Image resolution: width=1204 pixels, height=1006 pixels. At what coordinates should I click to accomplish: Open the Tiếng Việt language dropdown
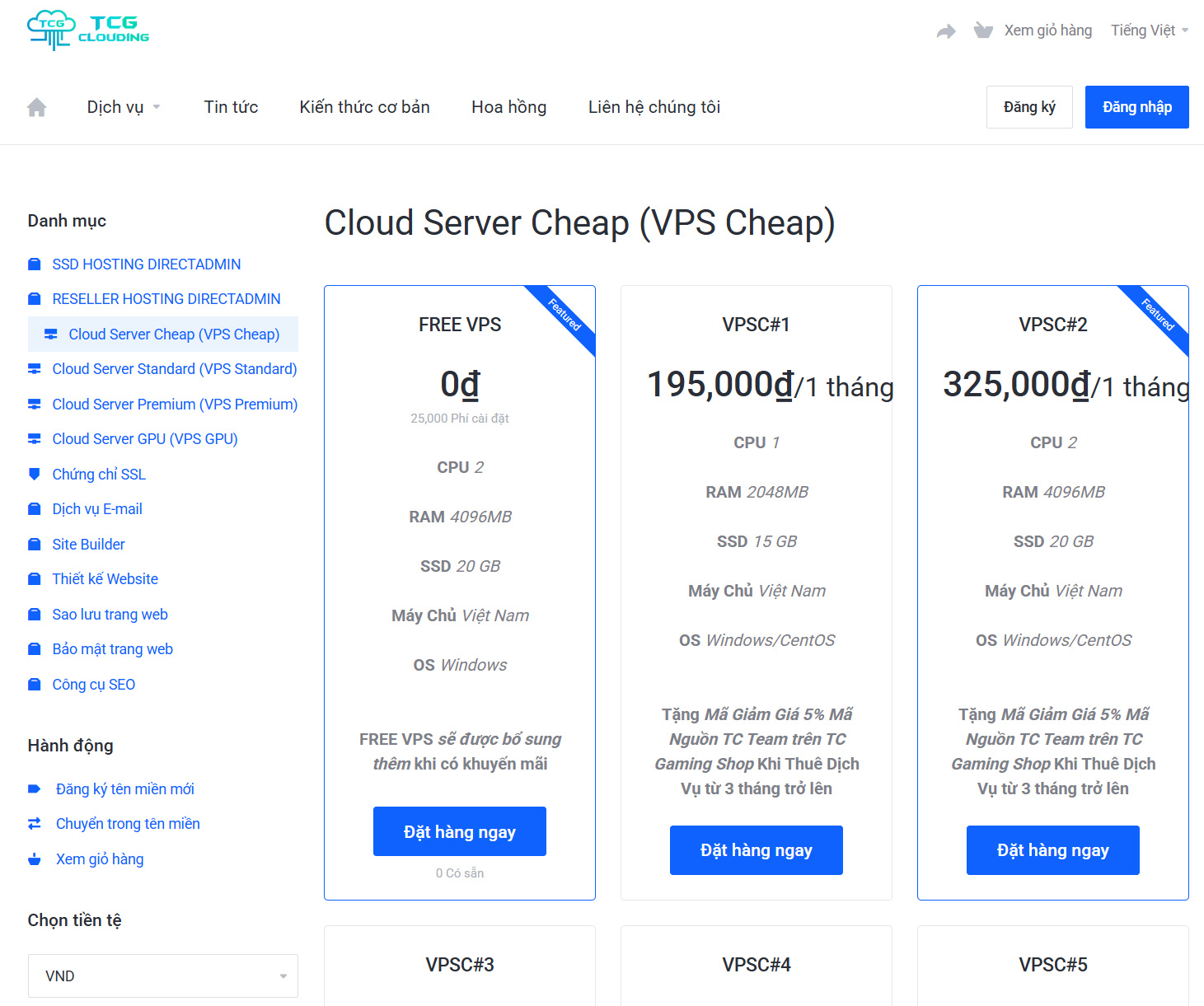pyautogui.click(x=1149, y=30)
